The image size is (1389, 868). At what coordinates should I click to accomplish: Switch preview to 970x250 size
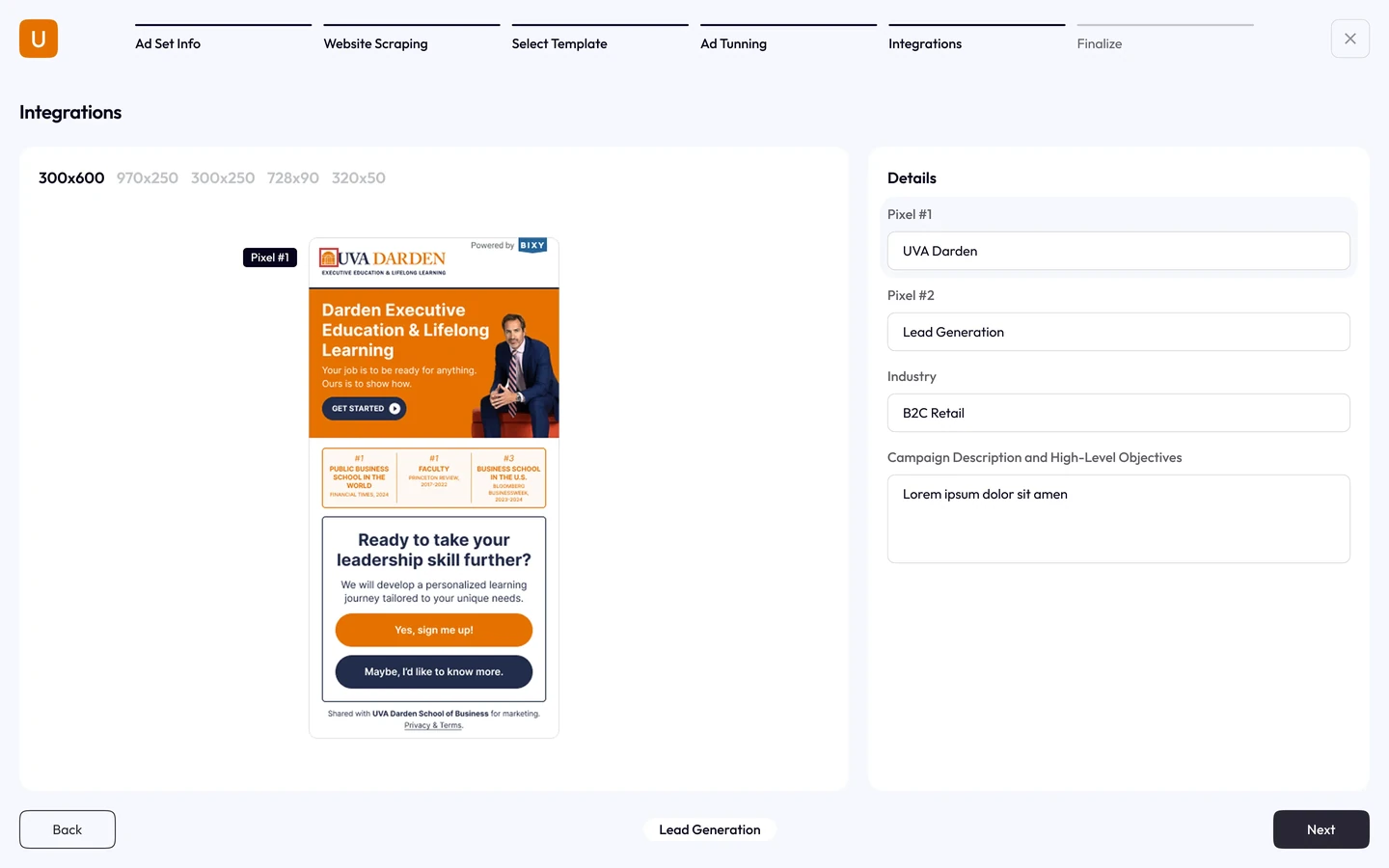pyautogui.click(x=148, y=177)
